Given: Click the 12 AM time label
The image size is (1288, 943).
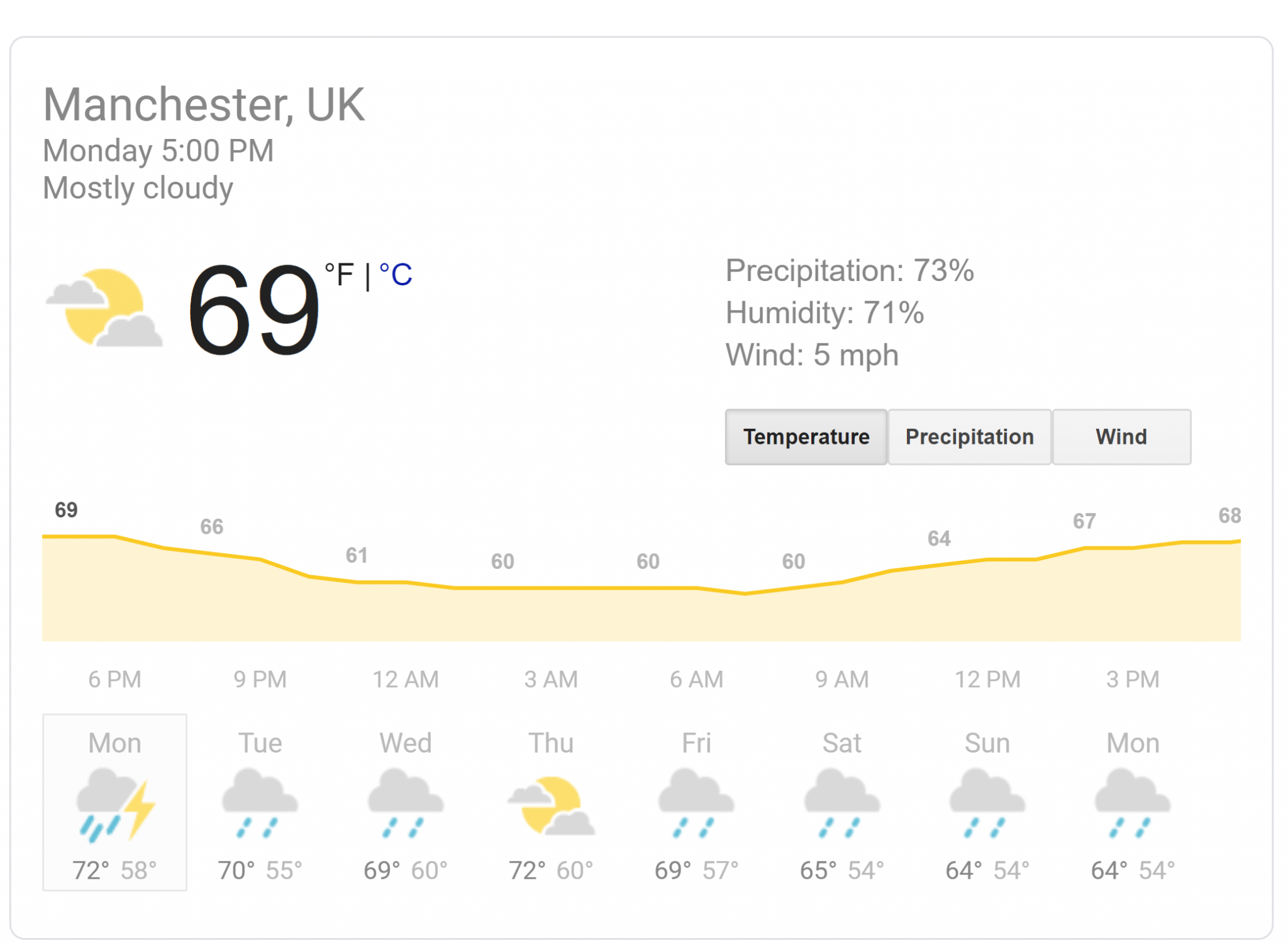Looking at the screenshot, I should pos(406,680).
